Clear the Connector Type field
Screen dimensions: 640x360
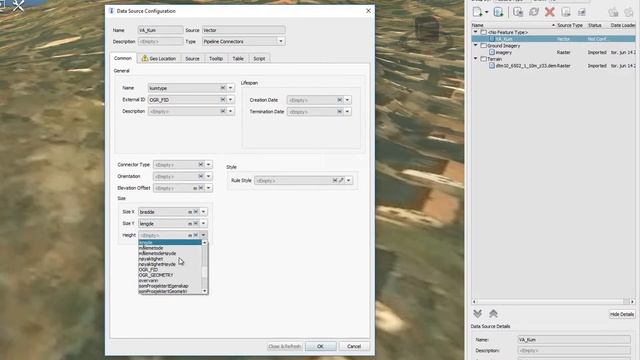[x=201, y=164]
